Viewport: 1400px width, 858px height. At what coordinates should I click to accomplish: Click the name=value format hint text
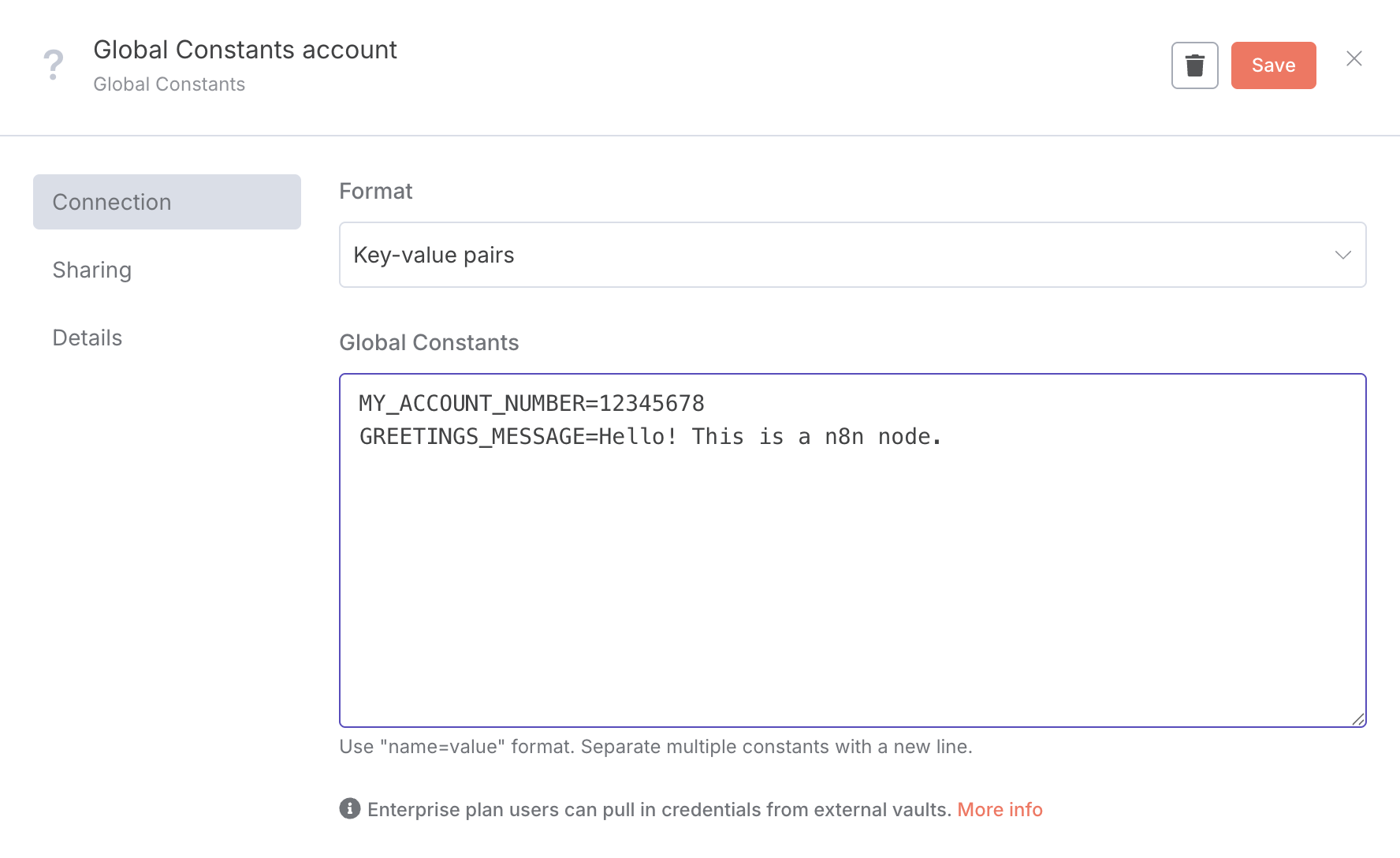click(x=656, y=747)
